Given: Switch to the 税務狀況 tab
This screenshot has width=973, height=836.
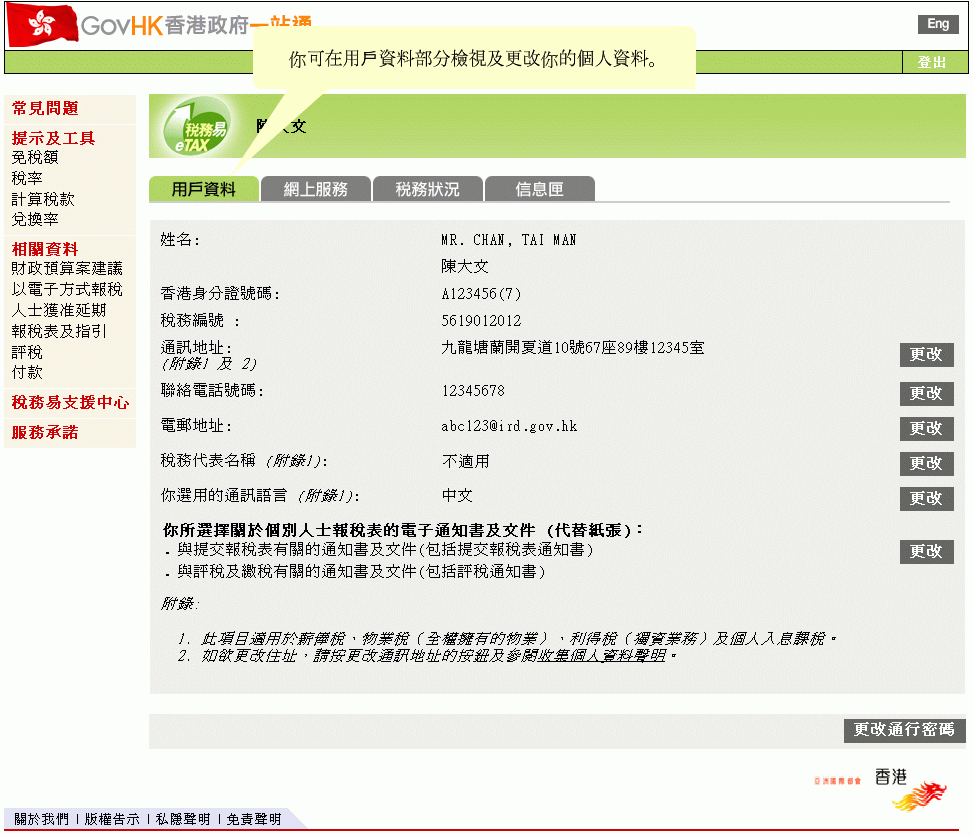Looking at the screenshot, I should tap(427, 189).
